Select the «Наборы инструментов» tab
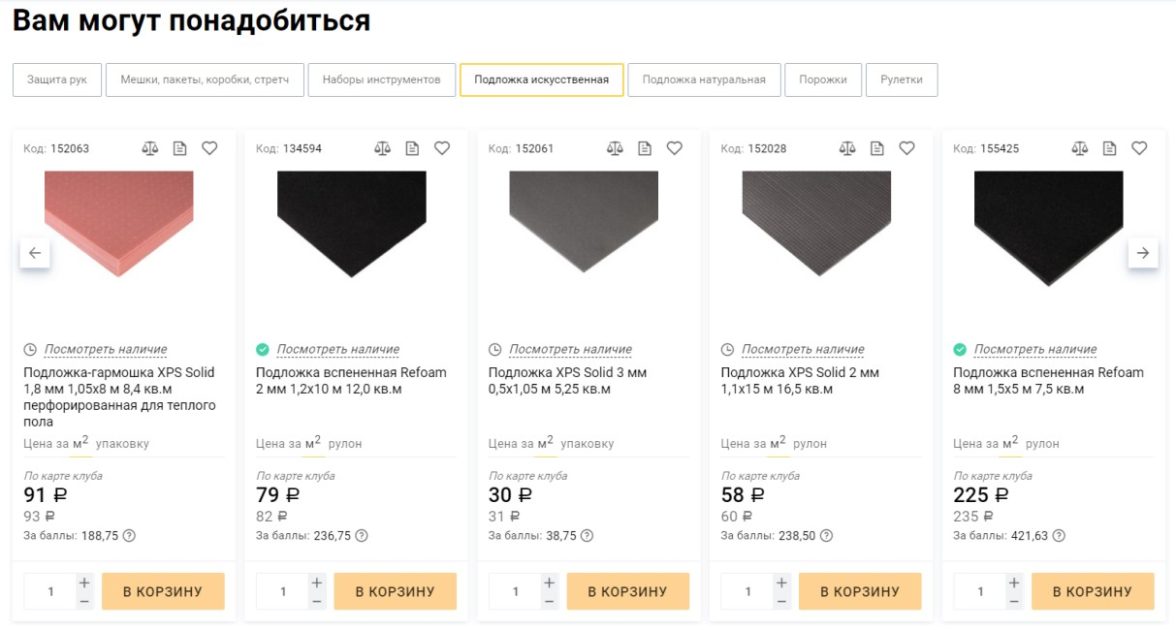This screenshot has height=630, width=1176. [381, 80]
